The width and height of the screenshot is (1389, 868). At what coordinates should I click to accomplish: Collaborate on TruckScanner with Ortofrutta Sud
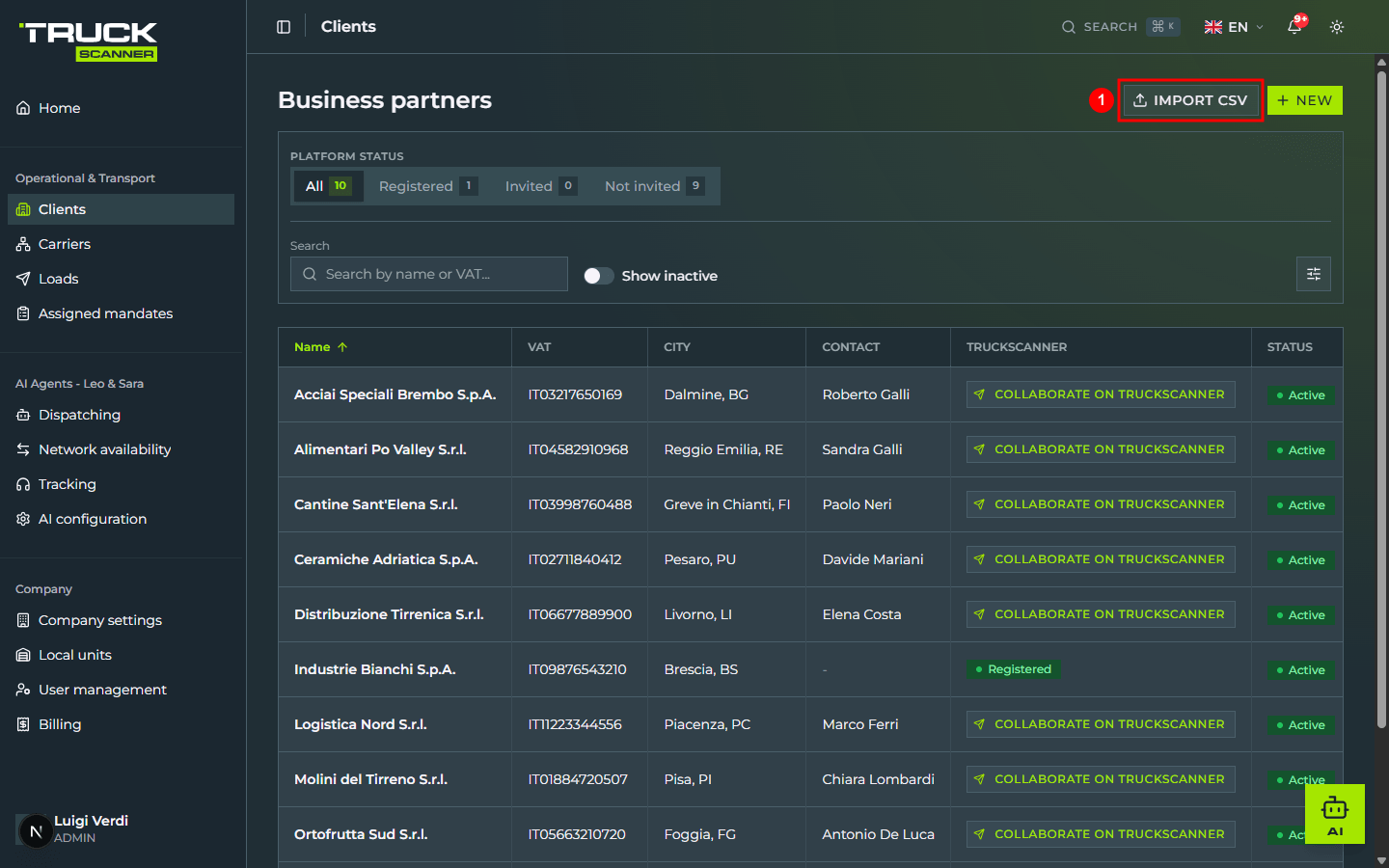[1101, 834]
